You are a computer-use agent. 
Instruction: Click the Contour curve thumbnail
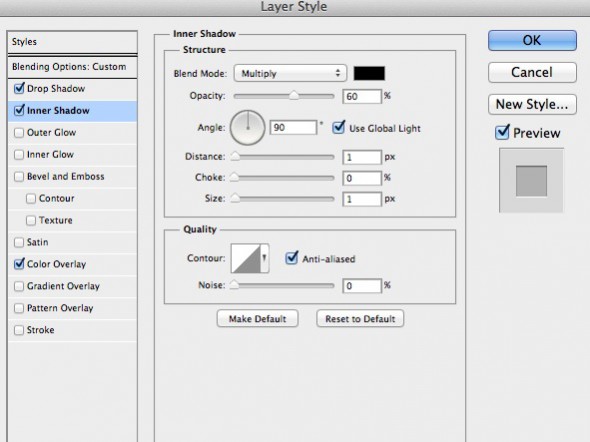246,258
